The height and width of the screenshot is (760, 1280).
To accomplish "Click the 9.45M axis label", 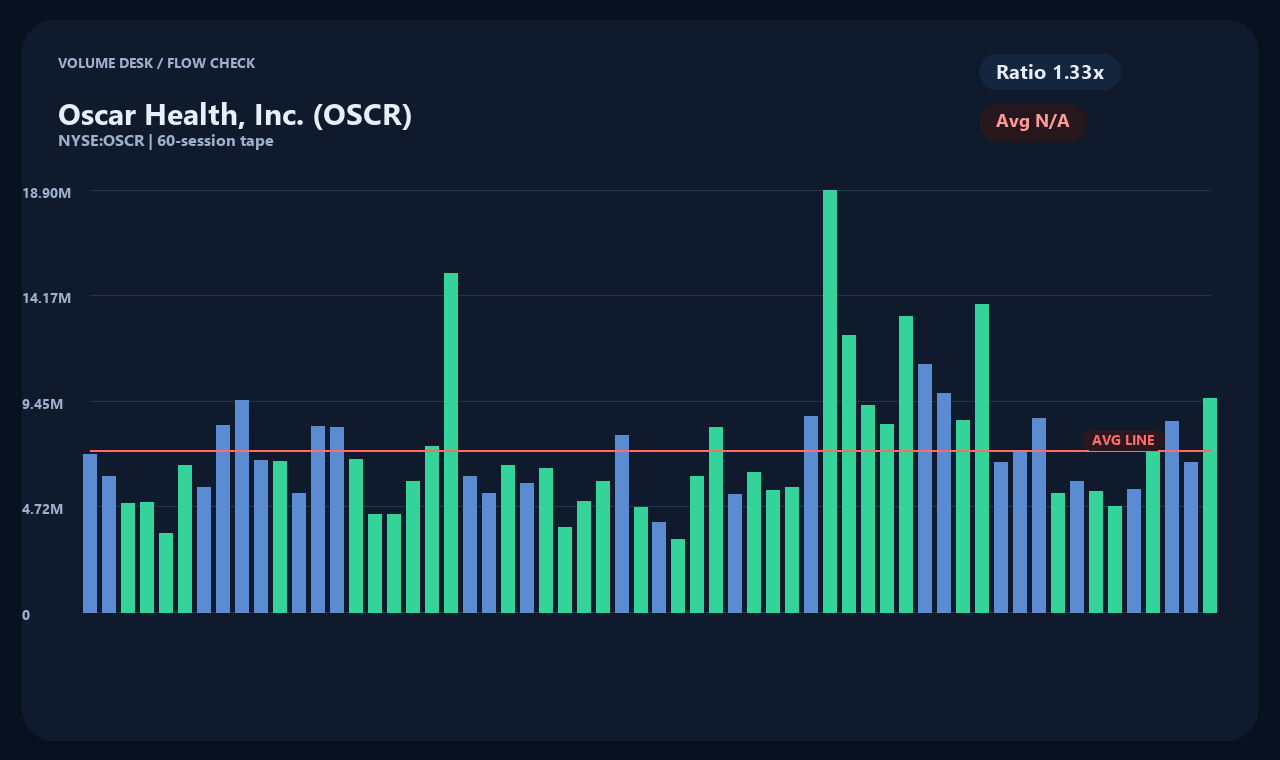I will 43,404.
